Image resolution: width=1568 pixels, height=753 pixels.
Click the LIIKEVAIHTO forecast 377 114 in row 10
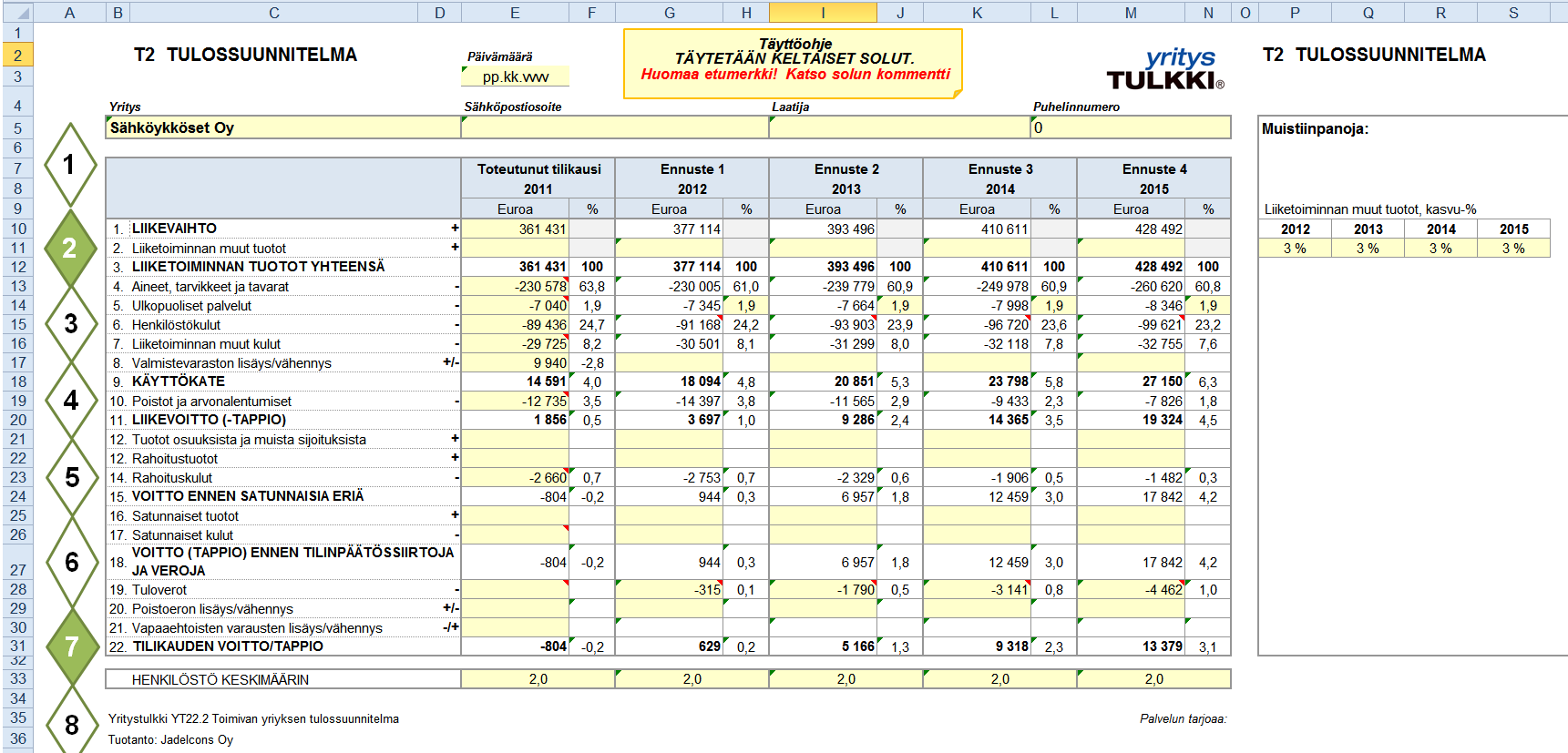(669, 229)
